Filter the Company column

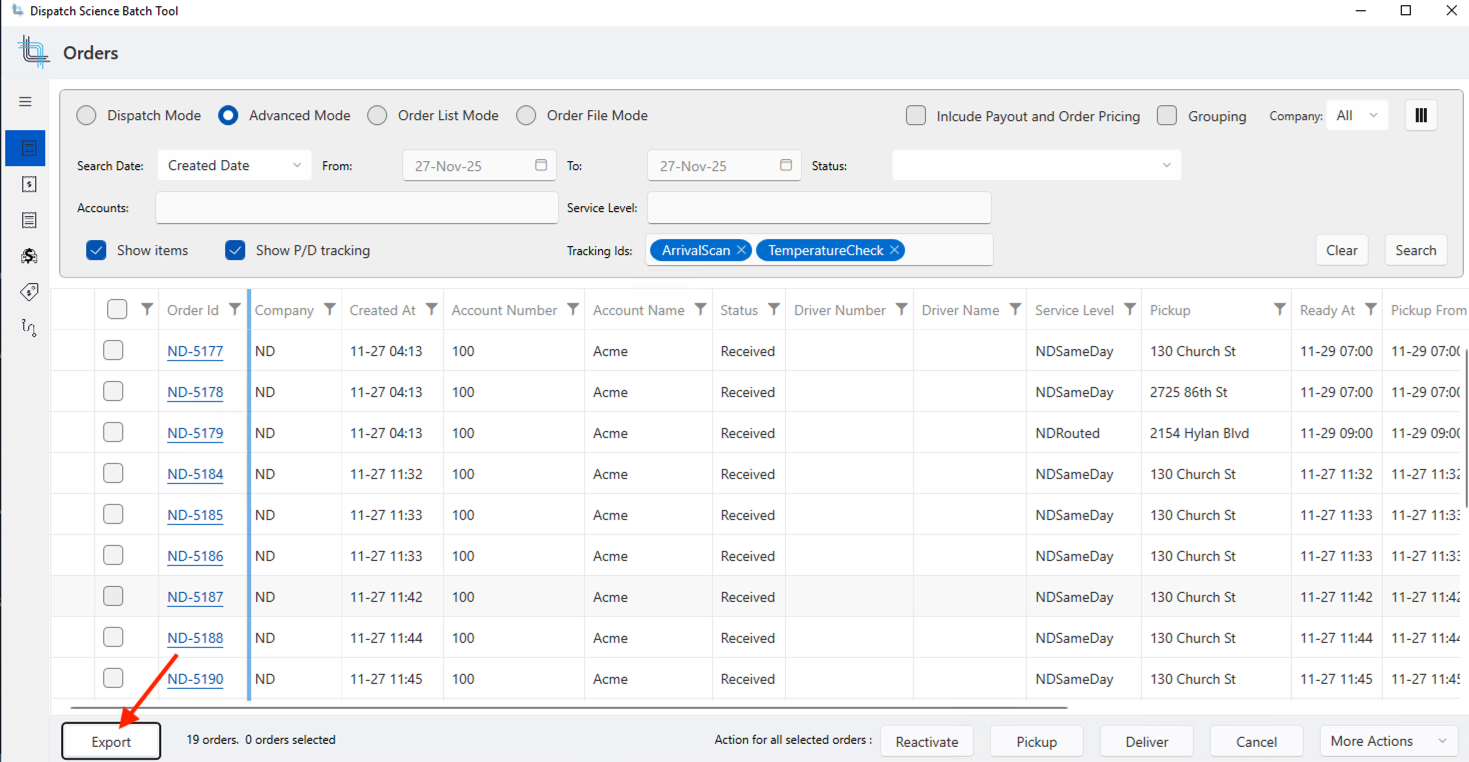(329, 310)
